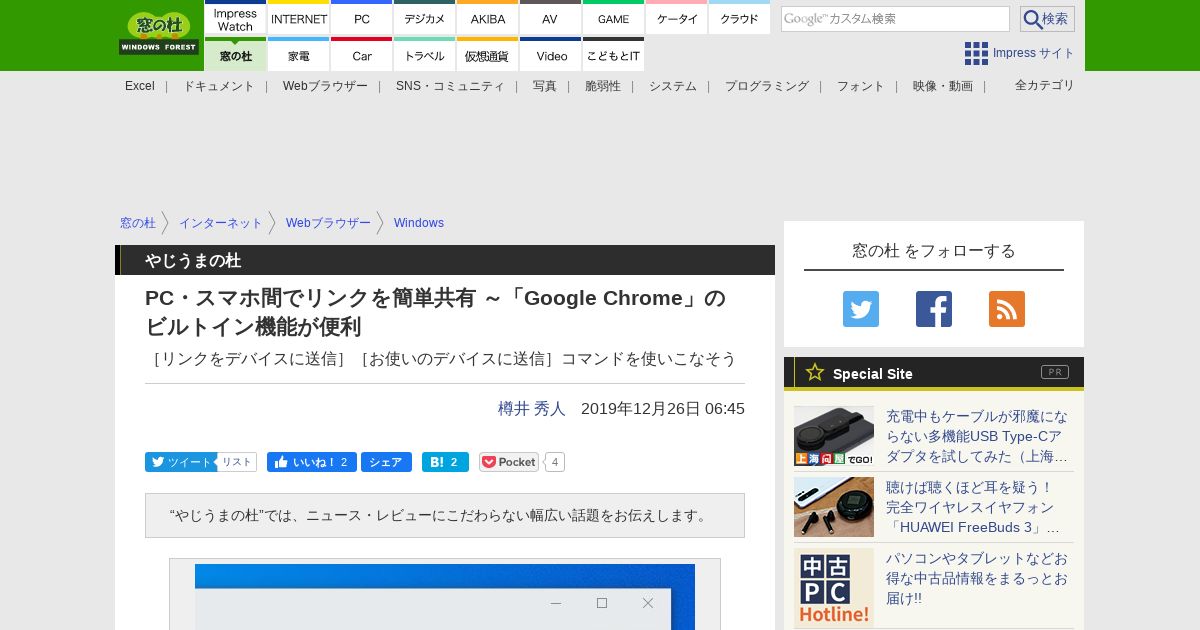Open the 中古品情報 article link
Screen dimensions: 1200x630
[977, 578]
